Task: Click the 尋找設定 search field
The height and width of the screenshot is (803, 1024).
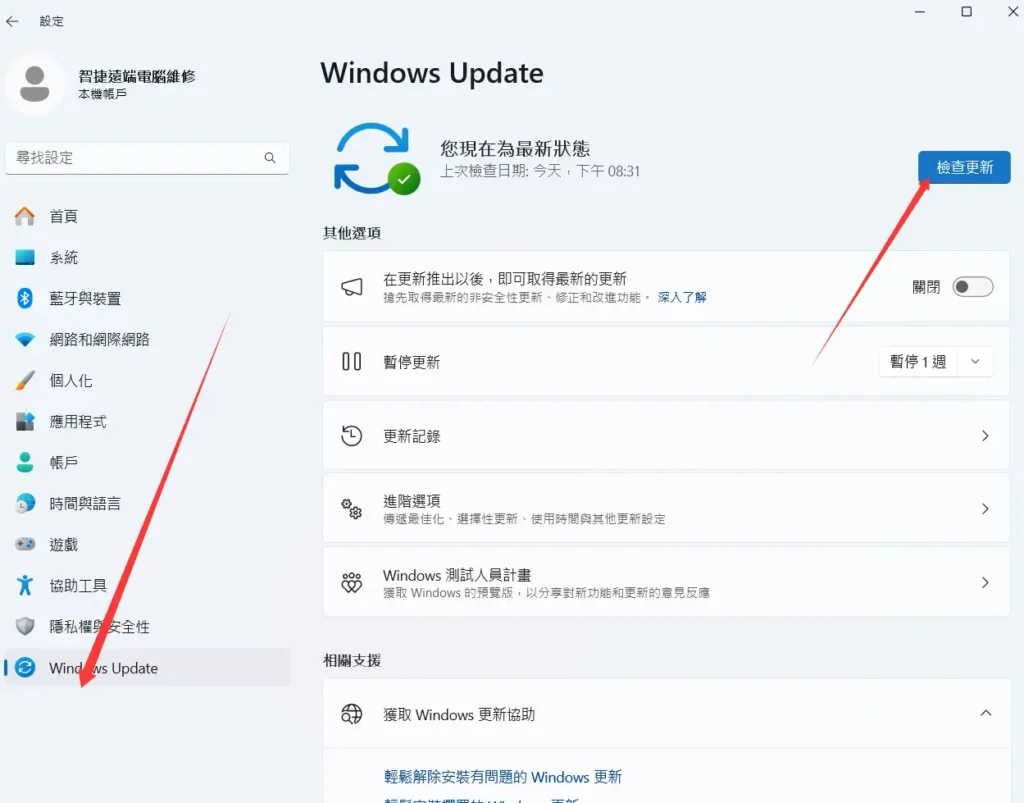Action: [147, 158]
